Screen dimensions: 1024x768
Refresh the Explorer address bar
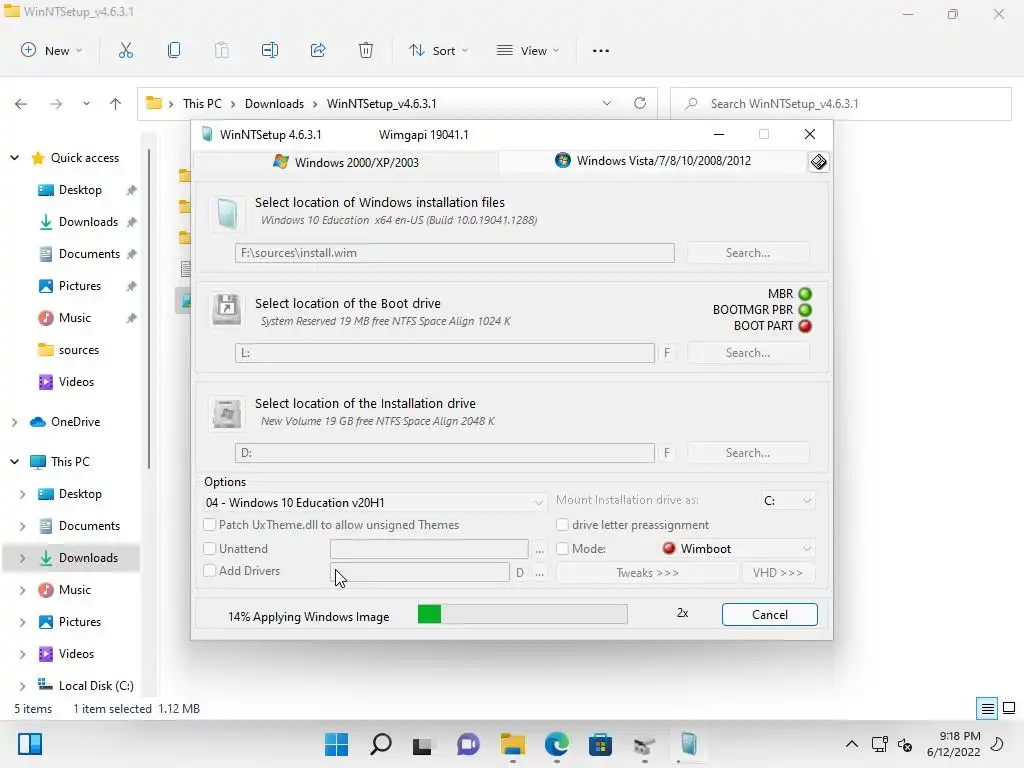640,103
